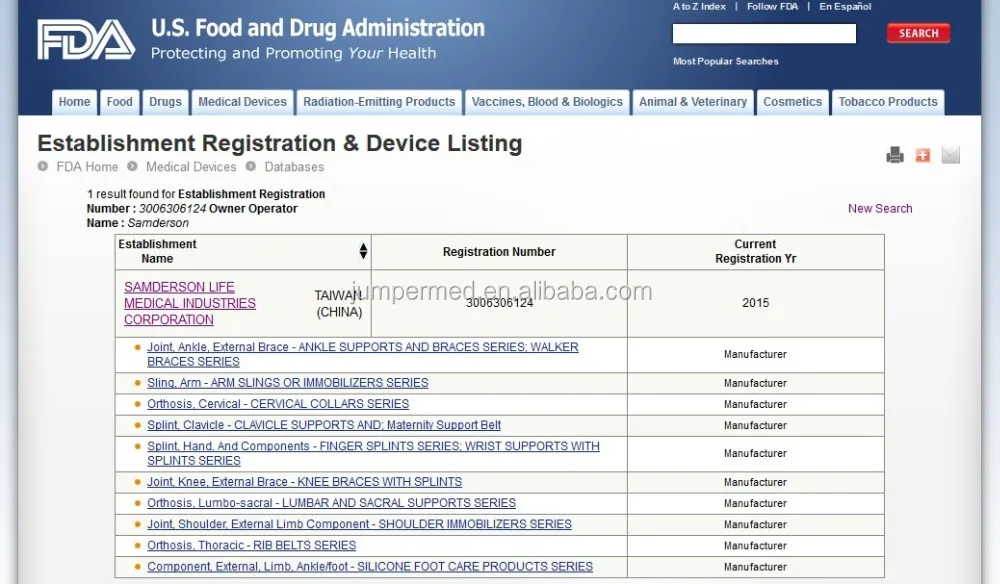Open Splint, Hand, And Components listing
This screenshot has height=584, width=1000.
point(373,453)
